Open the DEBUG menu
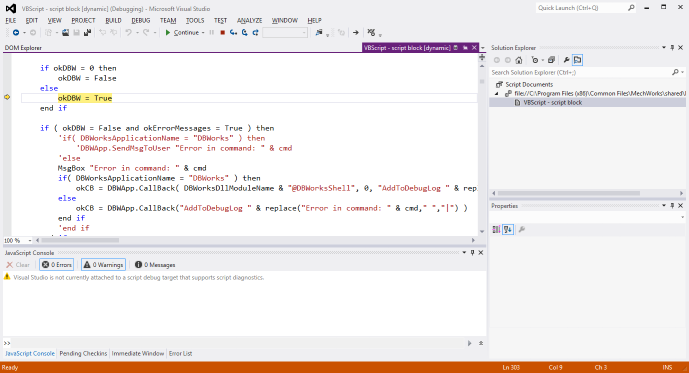The width and height of the screenshot is (689, 373). [x=141, y=21]
